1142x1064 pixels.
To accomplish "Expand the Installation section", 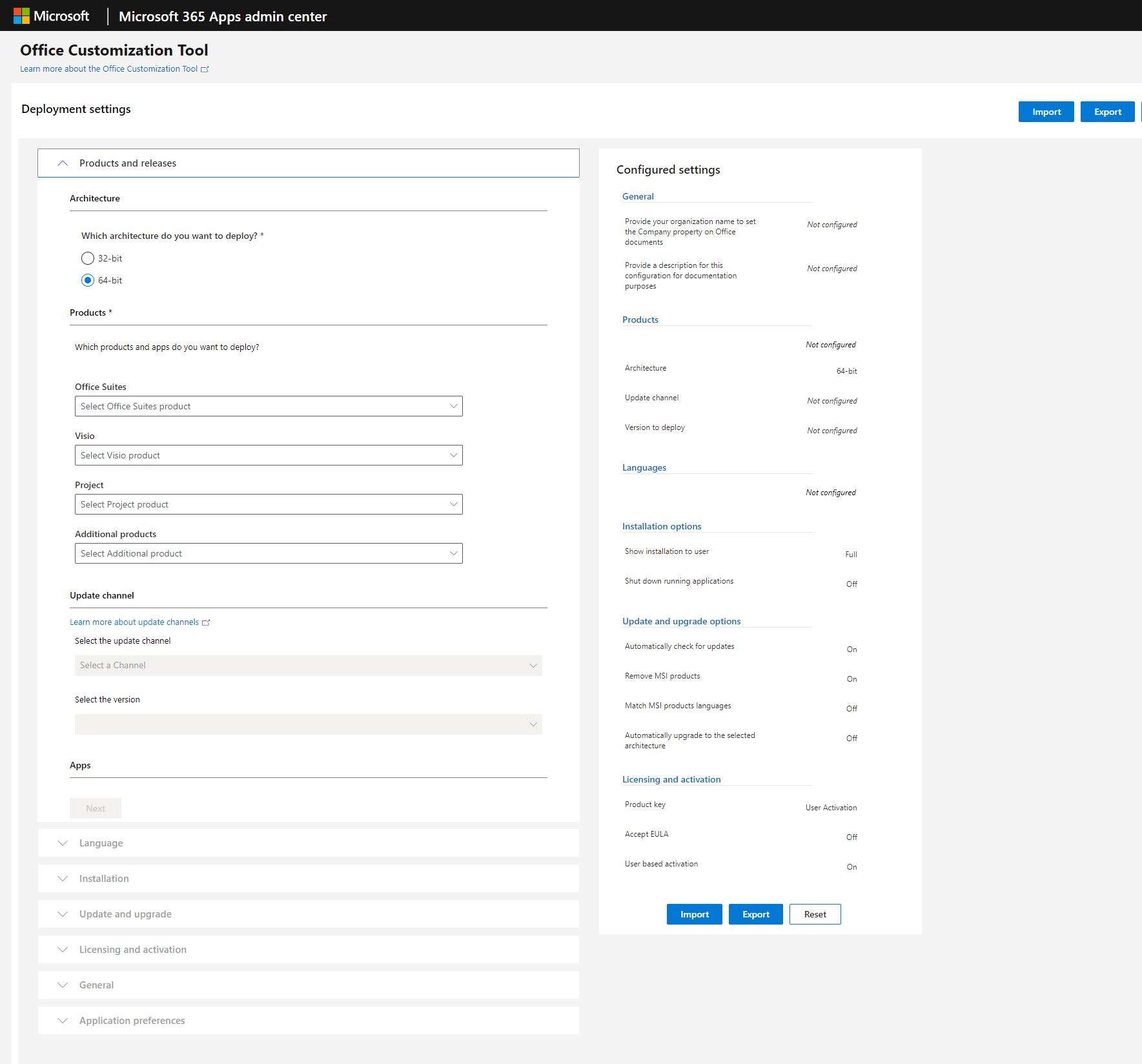I will click(x=309, y=879).
